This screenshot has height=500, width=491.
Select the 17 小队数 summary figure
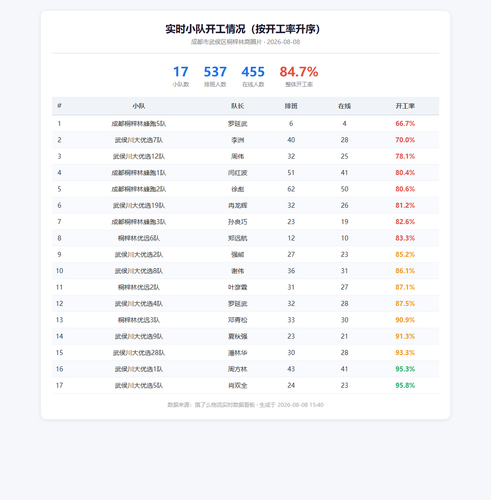pos(181,76)
